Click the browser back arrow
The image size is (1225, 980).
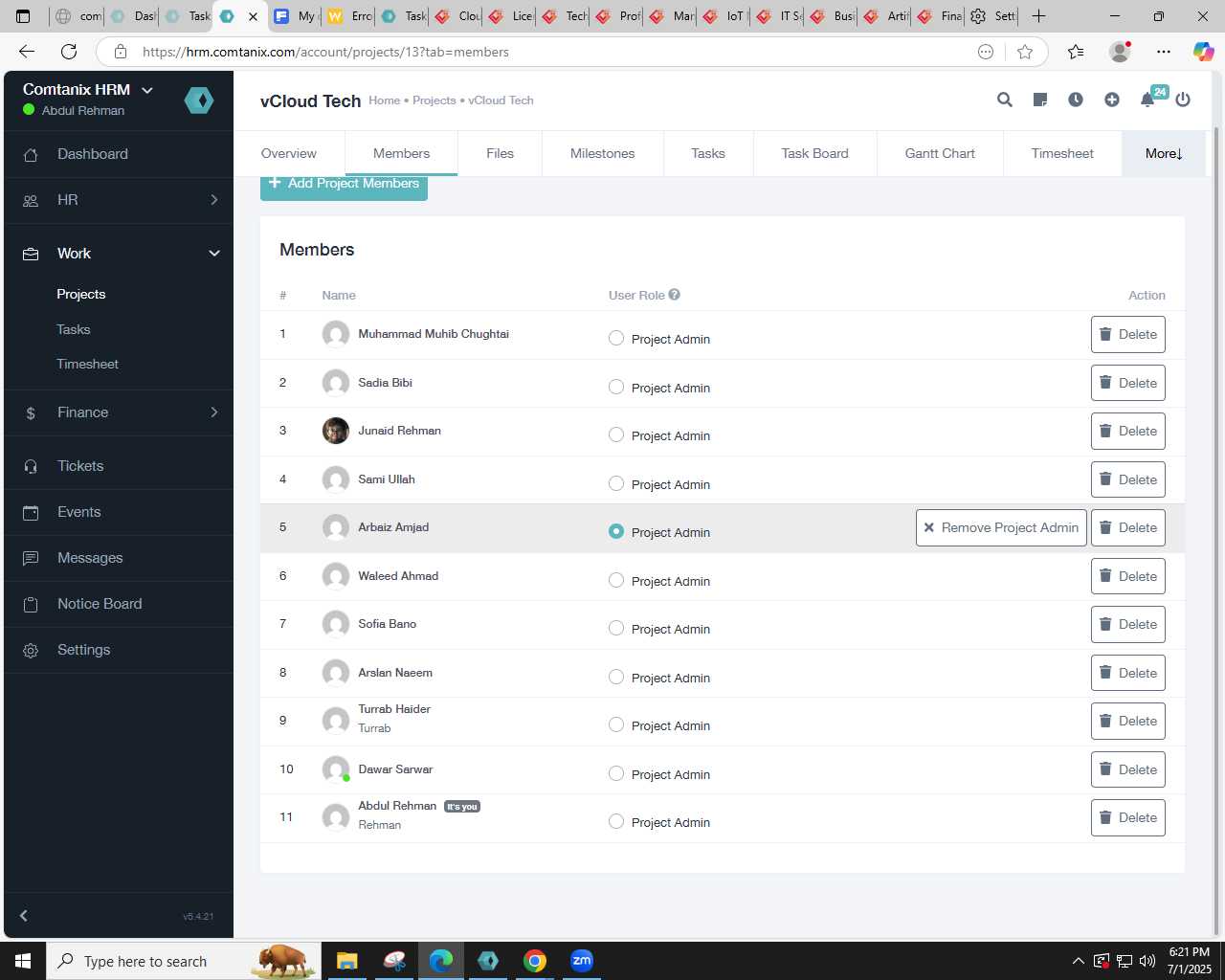27,52
